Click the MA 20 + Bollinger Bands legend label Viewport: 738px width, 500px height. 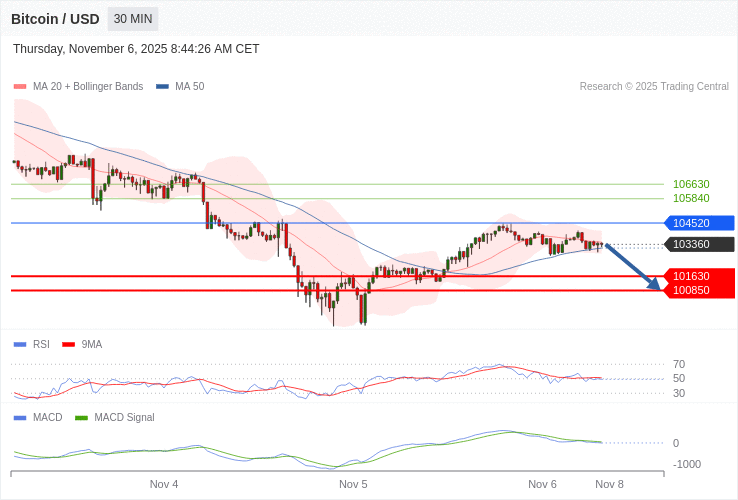point(88,86)
